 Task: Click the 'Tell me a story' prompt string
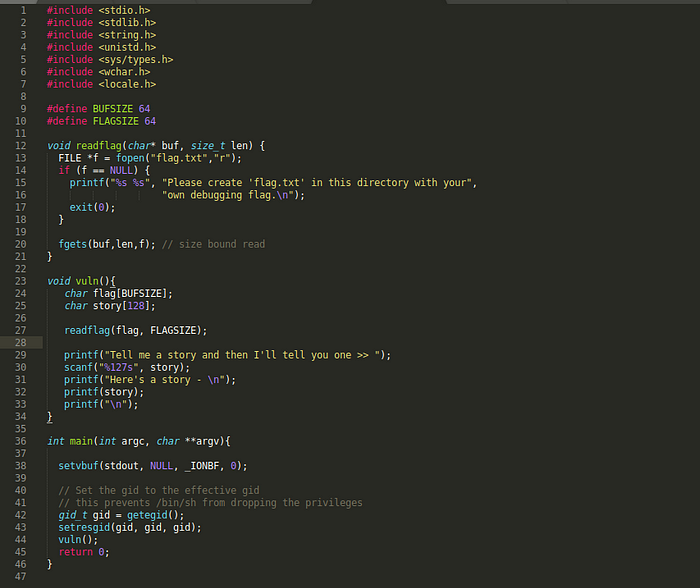pyautogui.click(x=244, y=355)
